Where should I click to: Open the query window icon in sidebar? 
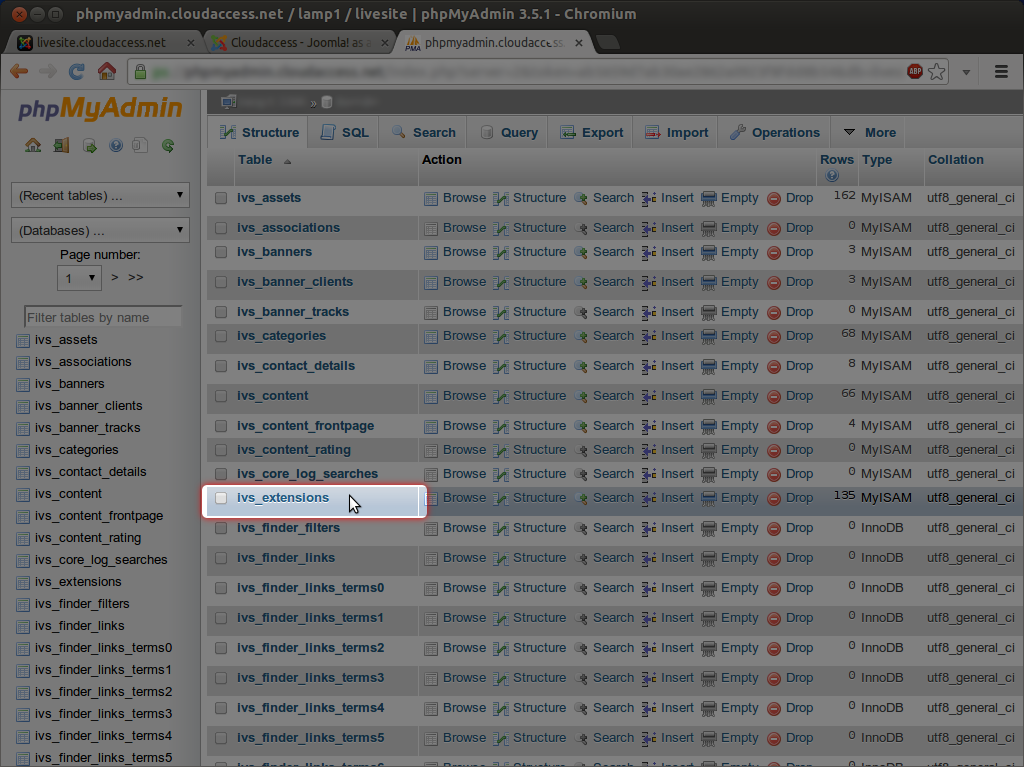click(x=89, y=146)
